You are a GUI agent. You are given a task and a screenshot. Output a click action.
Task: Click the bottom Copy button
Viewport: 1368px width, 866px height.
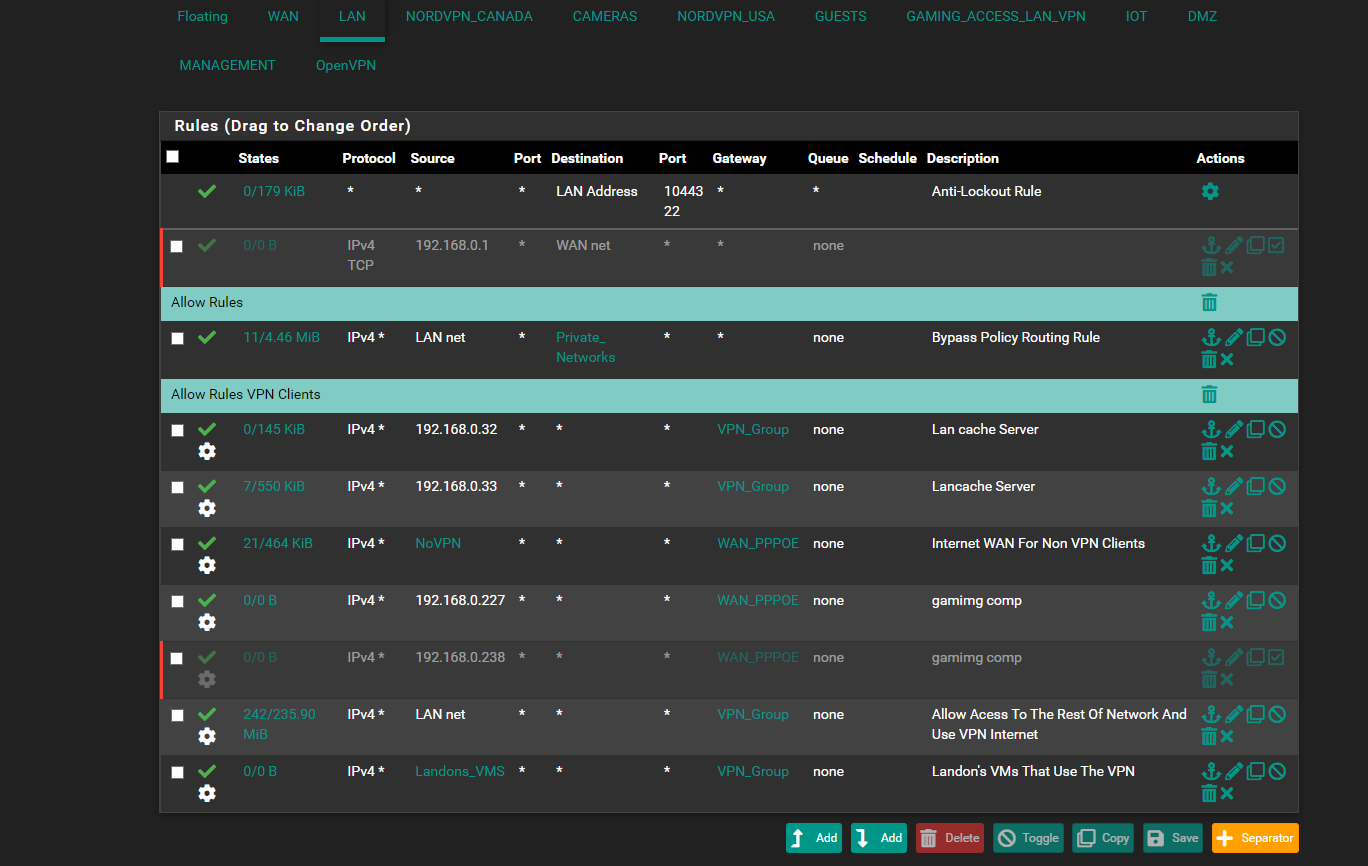point(1102,838)
